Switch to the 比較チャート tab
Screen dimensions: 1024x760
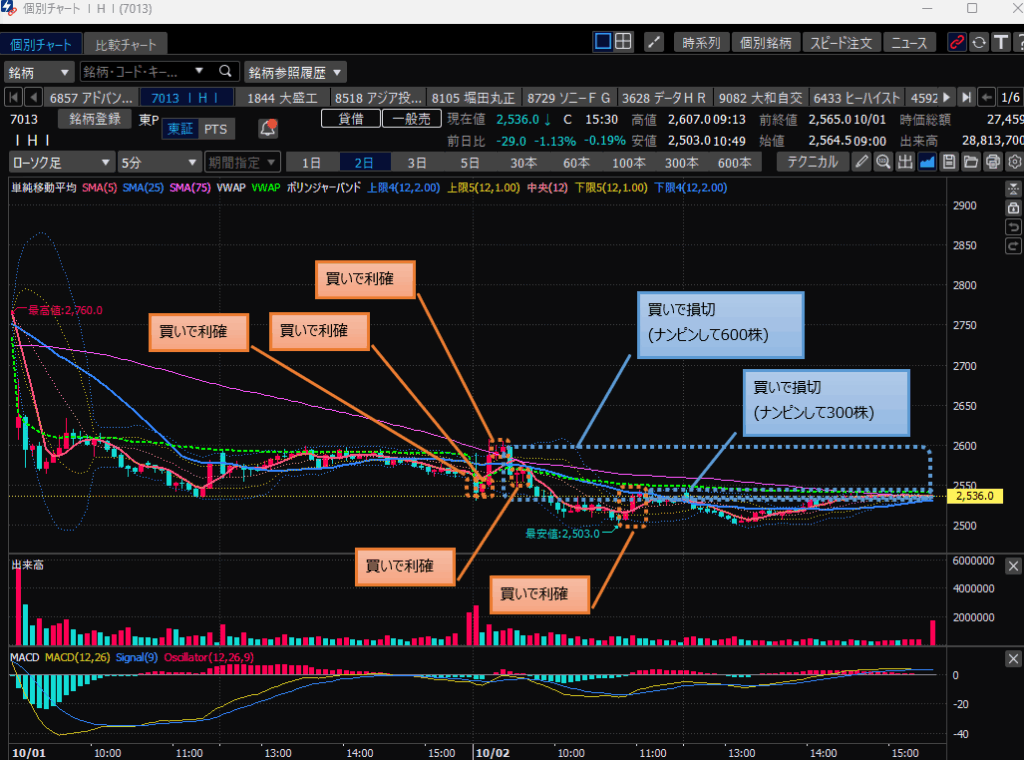(x=125, y=45)
